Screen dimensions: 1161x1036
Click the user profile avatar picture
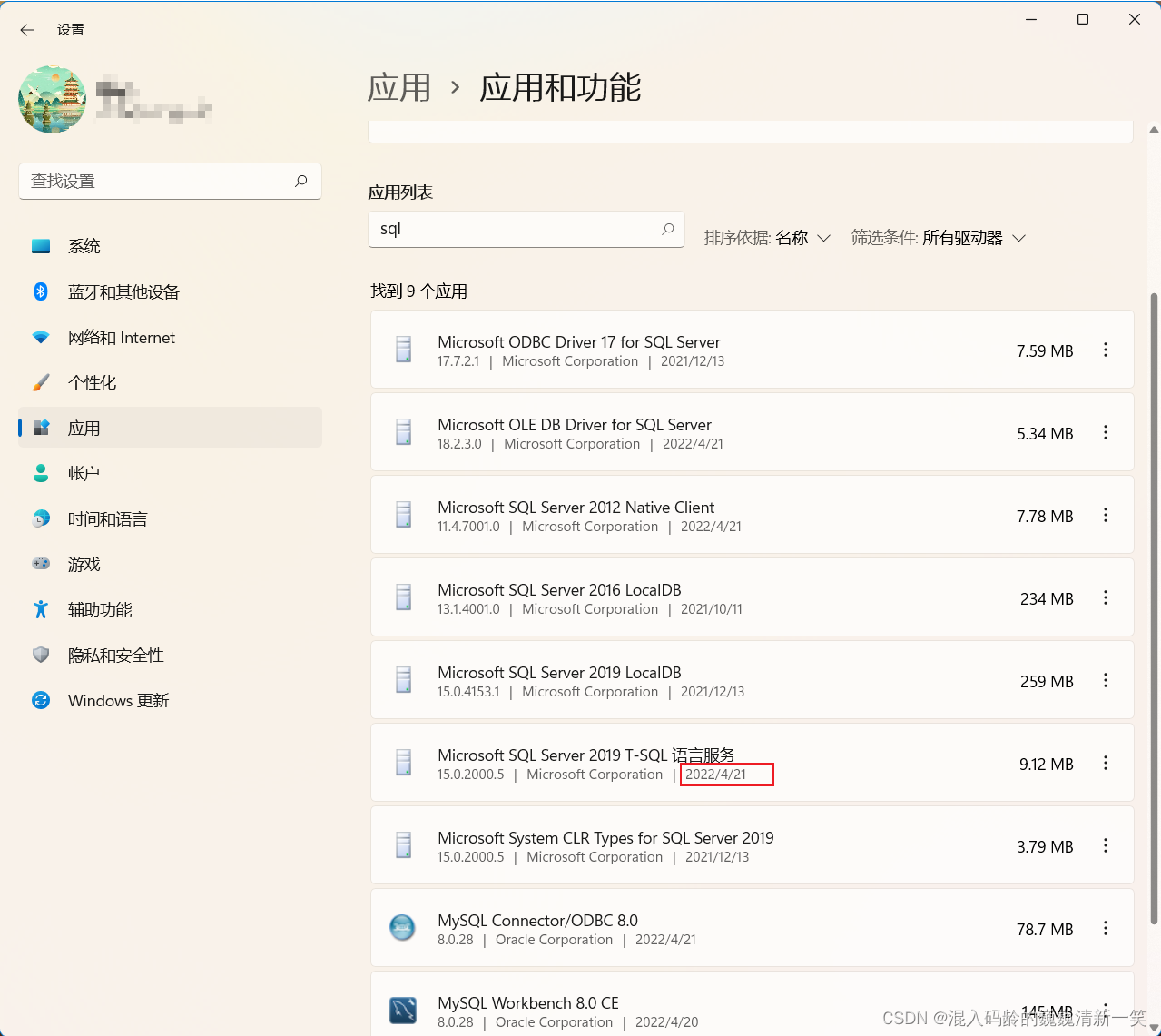click(52, 99)
